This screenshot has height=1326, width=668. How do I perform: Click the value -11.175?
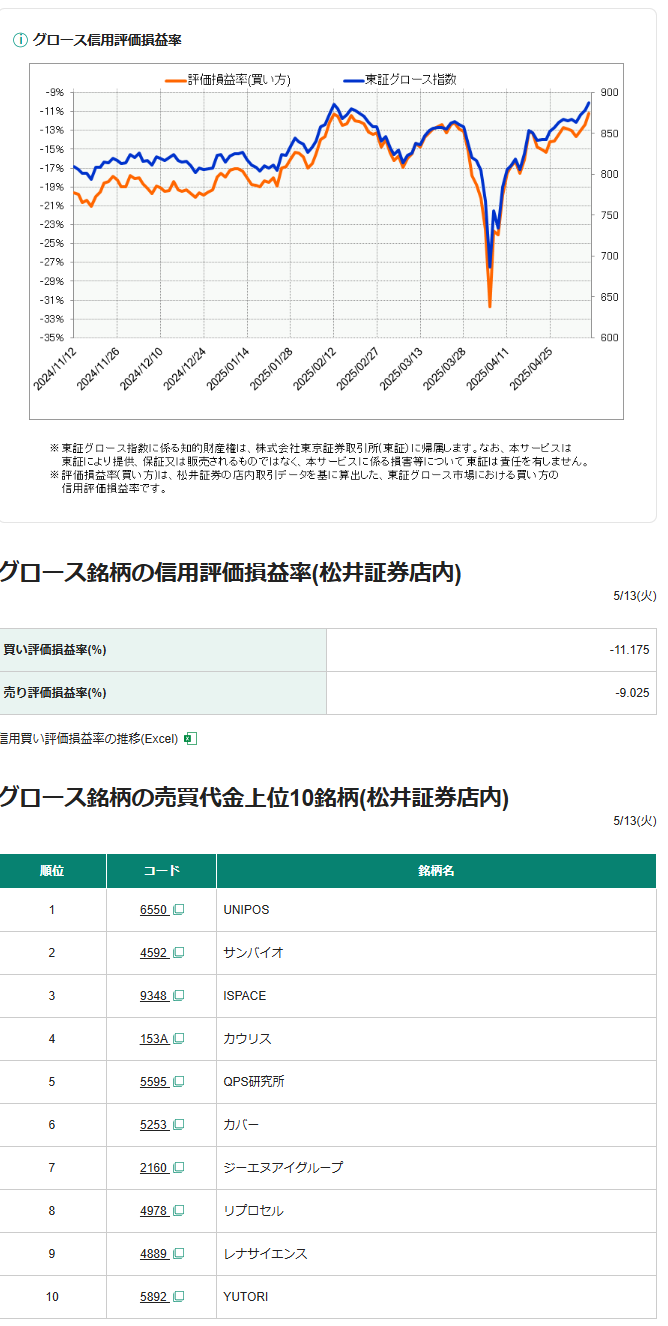tap(630, 650)
